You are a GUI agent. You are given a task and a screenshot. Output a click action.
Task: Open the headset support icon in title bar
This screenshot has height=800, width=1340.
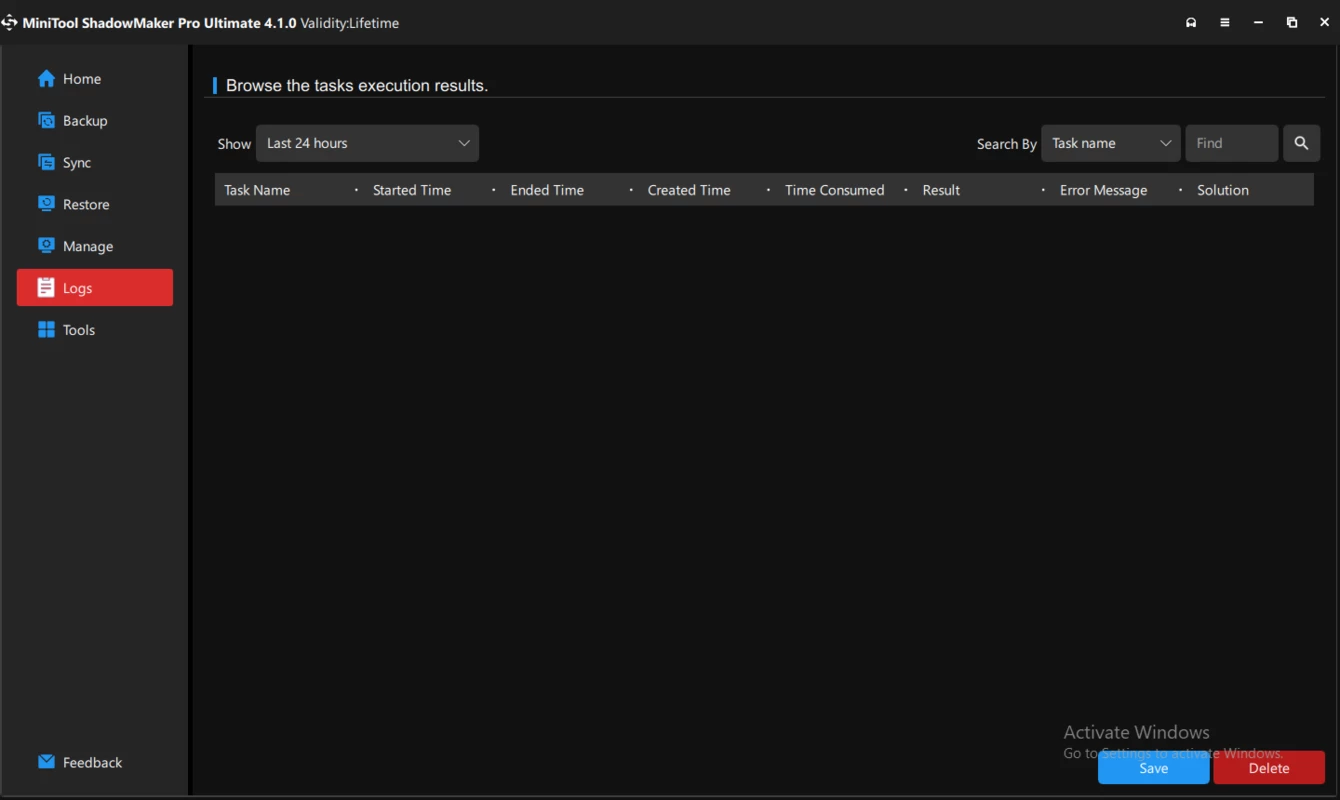[1191, 23]
